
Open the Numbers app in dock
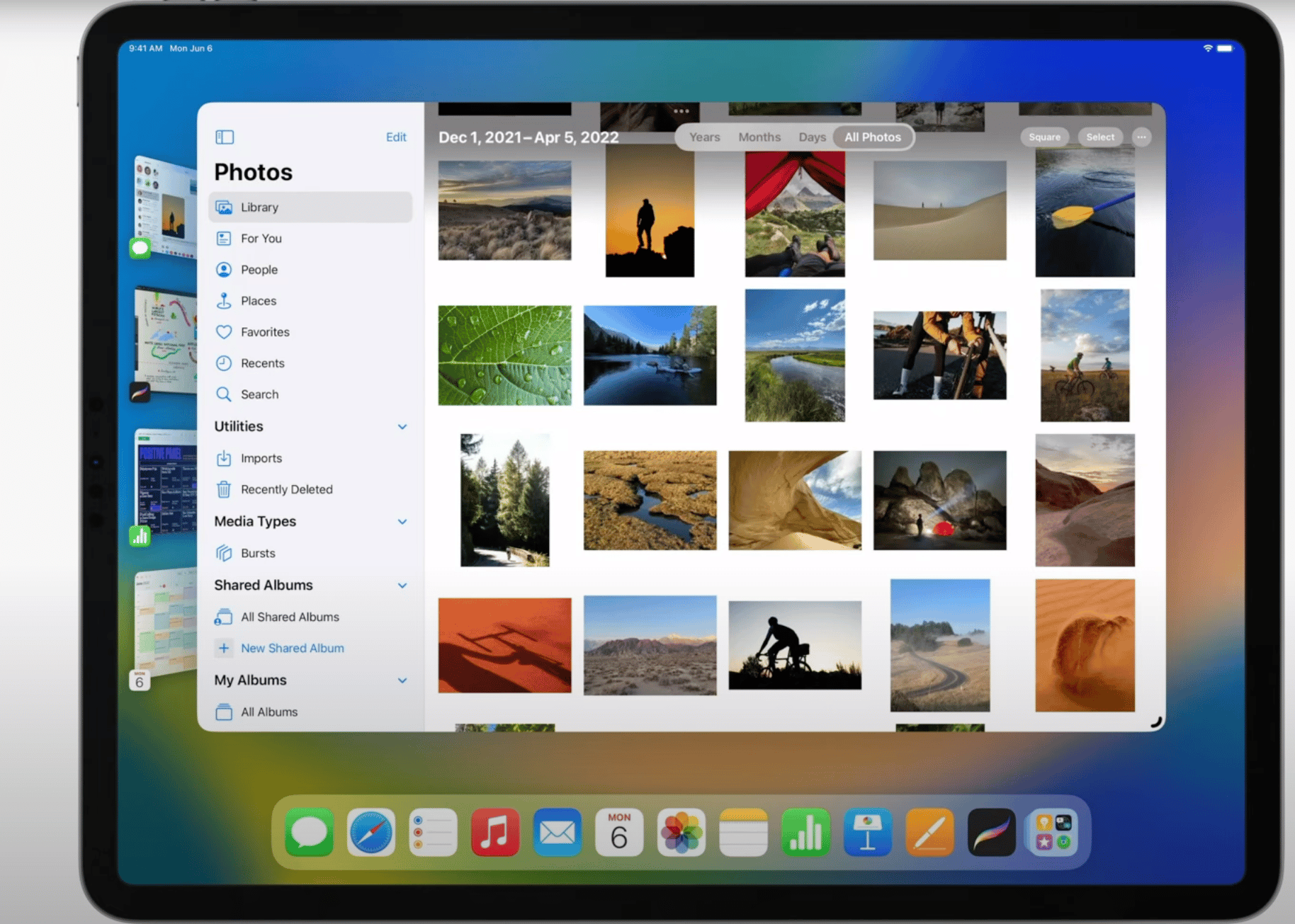click(x=805, y=832)
